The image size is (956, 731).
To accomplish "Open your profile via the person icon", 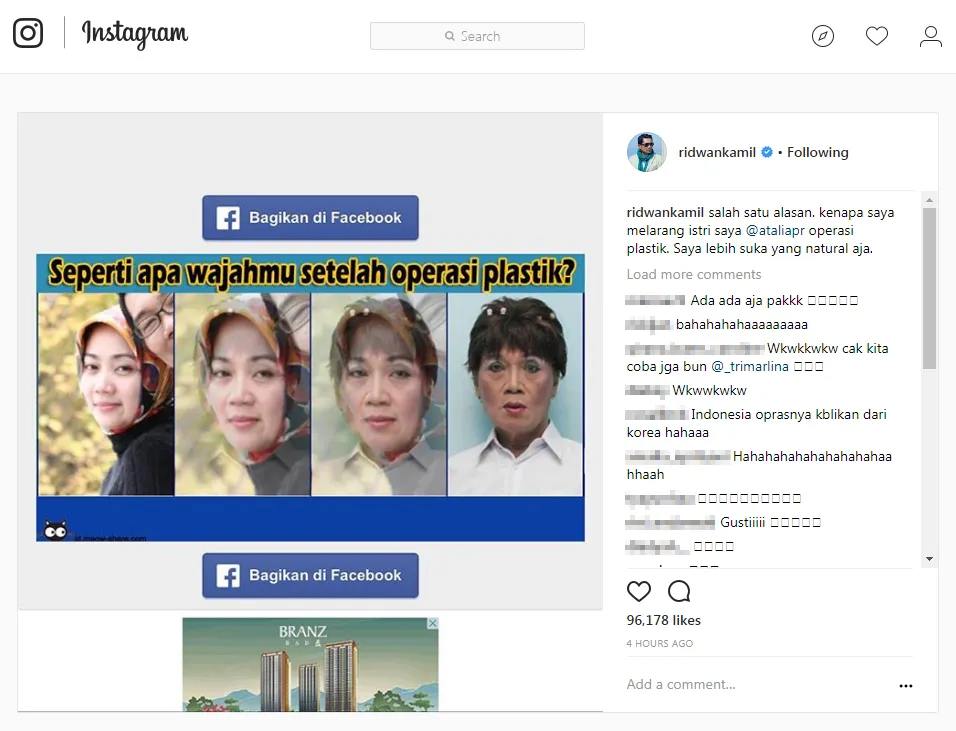I will (x=931, y=36).
